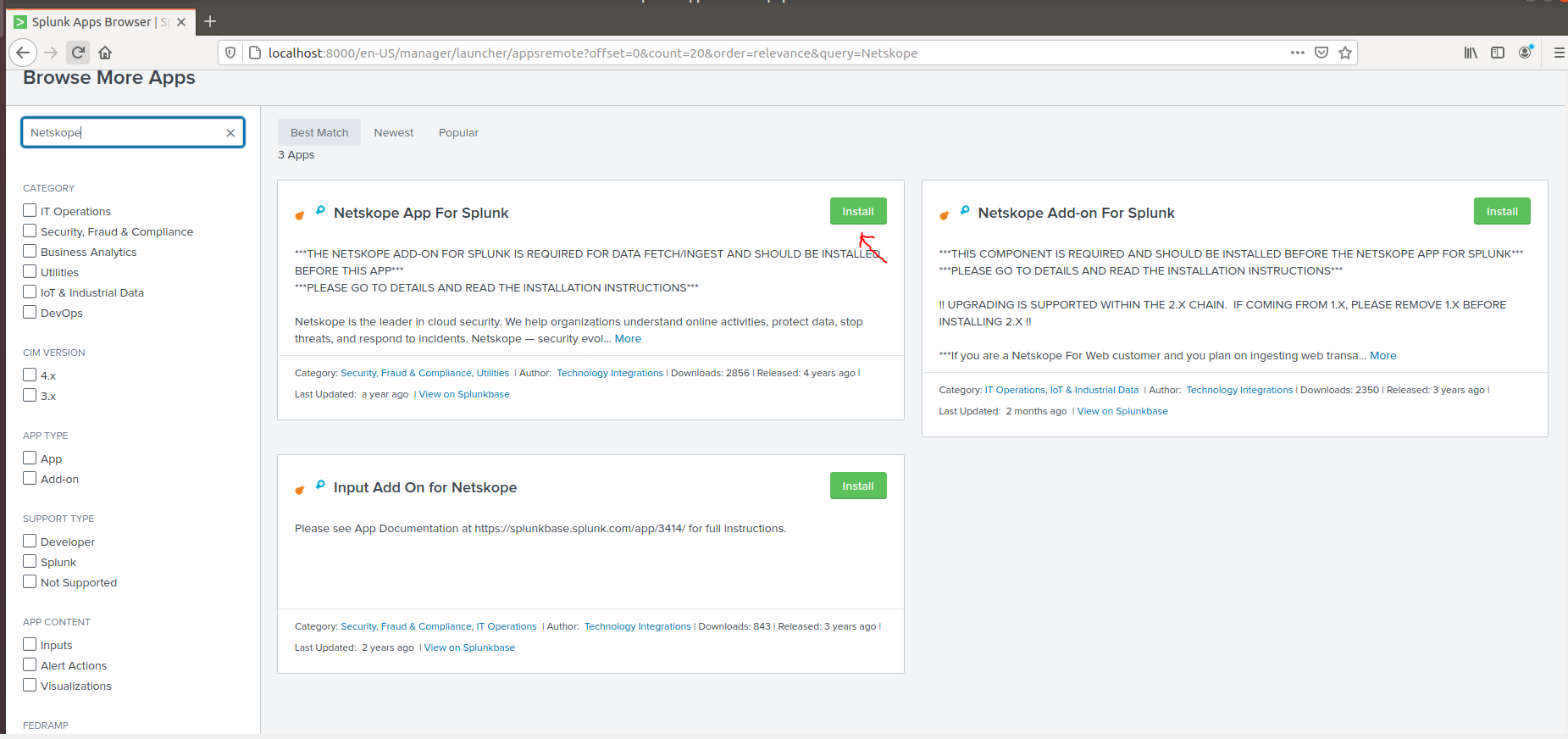Go back with the browser back arrow

pos(23,53)
